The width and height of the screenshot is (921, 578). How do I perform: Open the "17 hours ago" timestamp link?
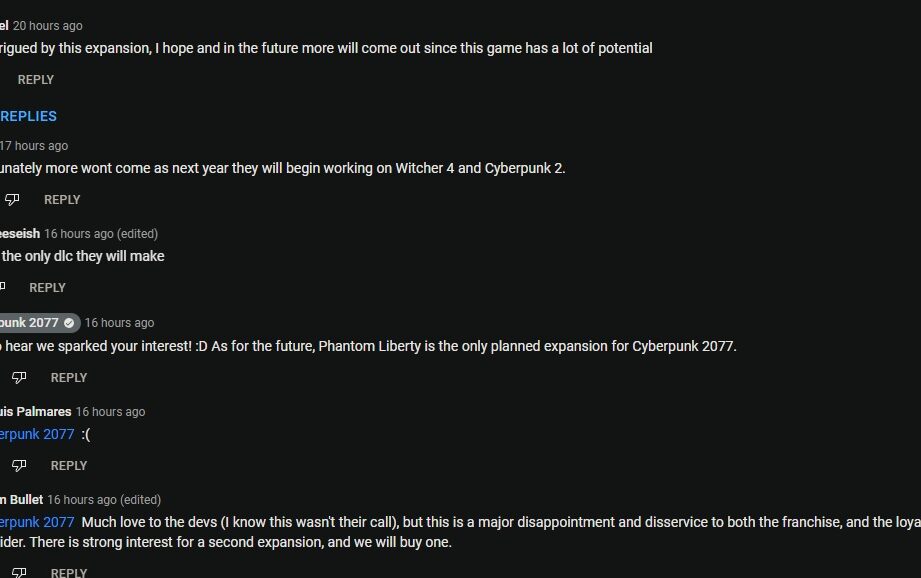pyautogui.click(x=34, y=146)
